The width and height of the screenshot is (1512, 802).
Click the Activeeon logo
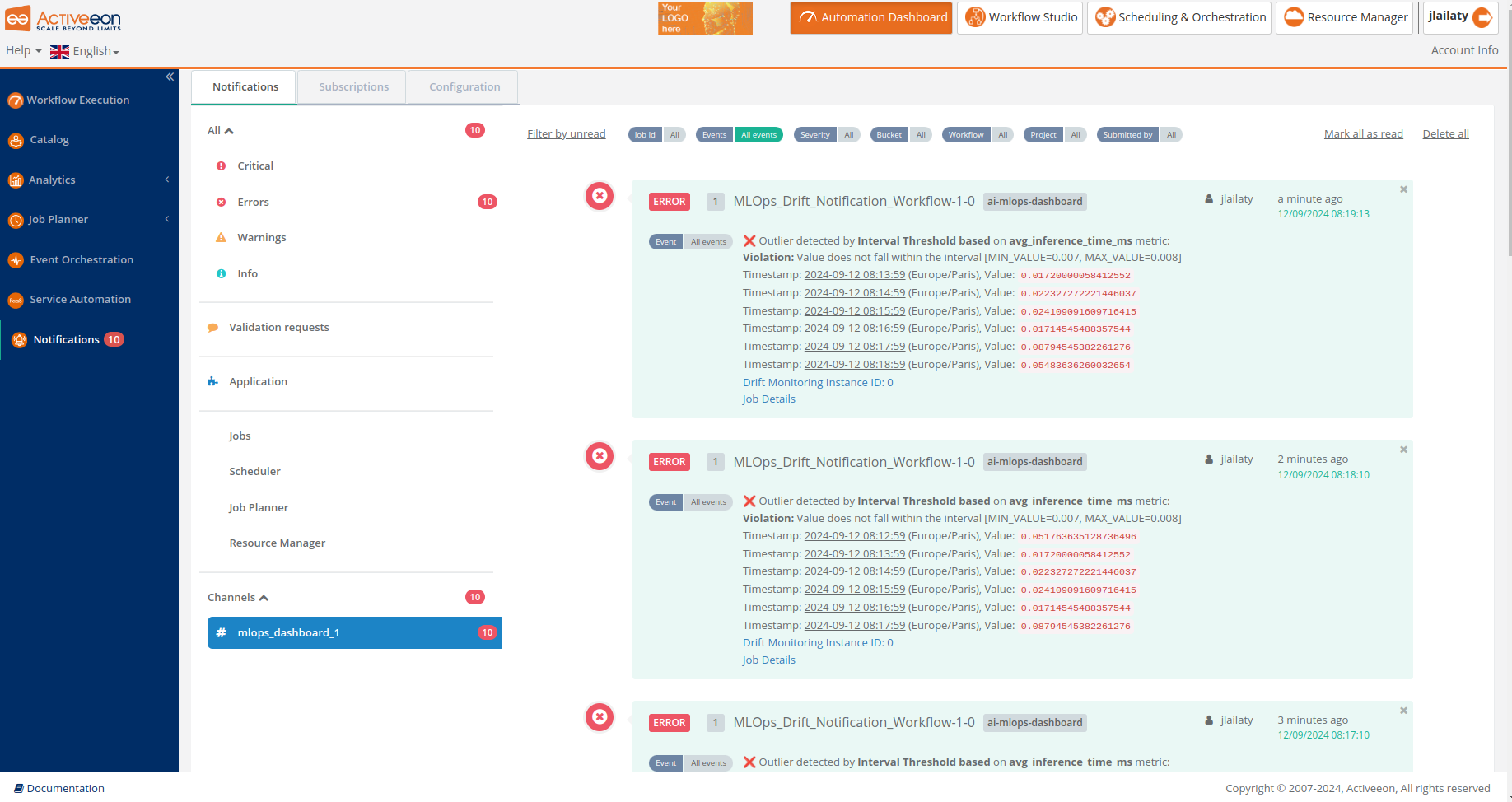63,19
